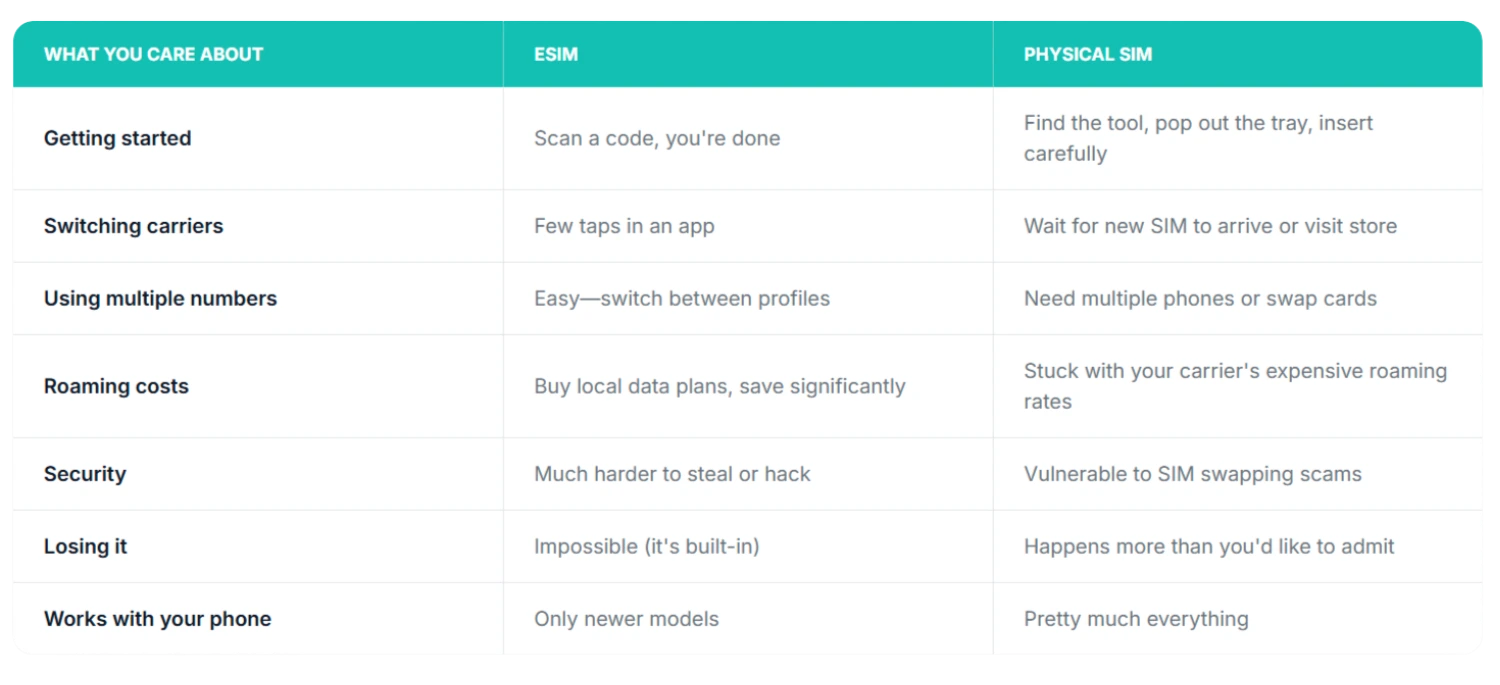Select the 'Roaming costs' row label
This screenshot has height=685, width=1500.
116,386
